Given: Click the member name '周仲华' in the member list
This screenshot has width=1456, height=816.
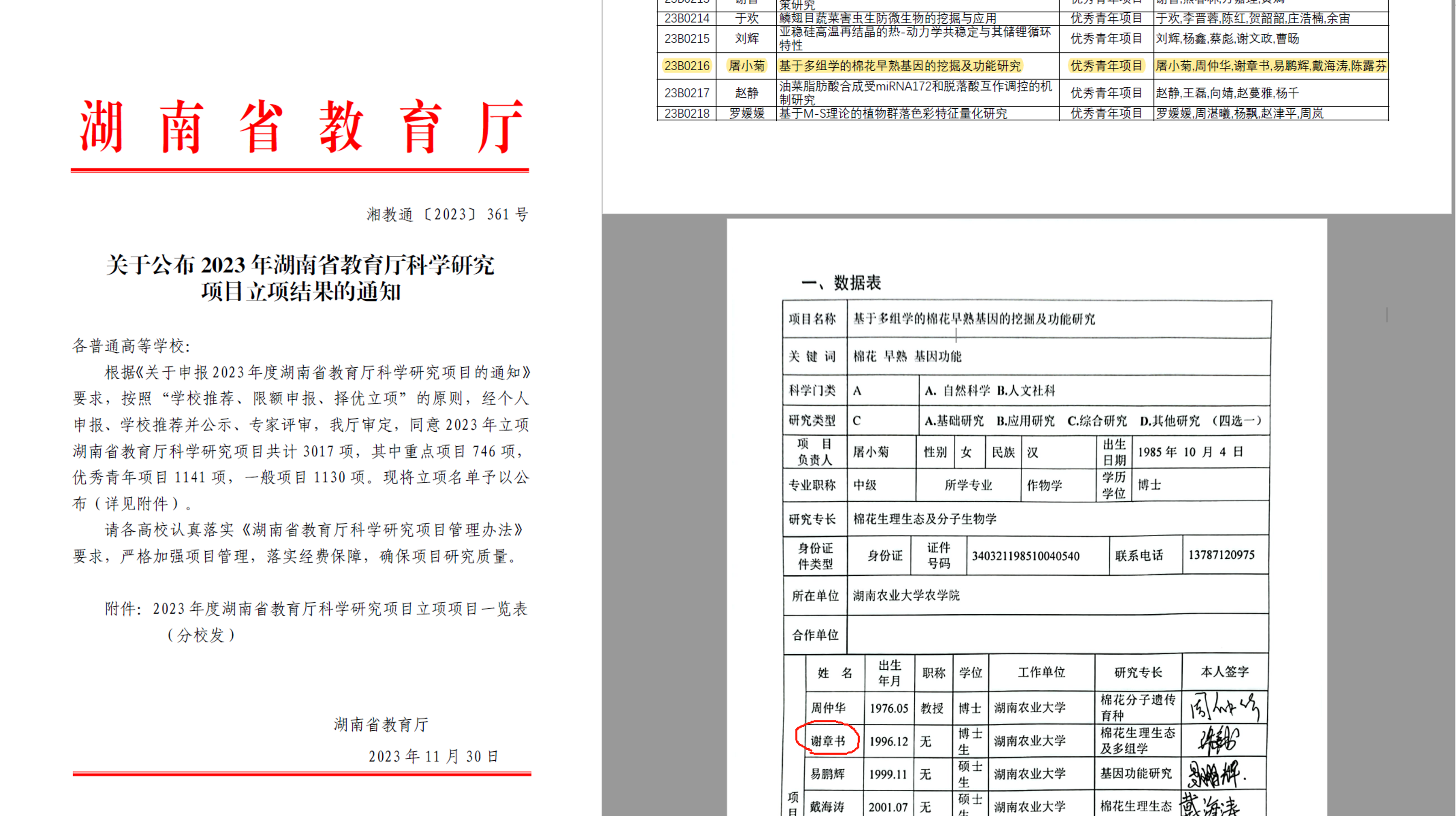Looking at the screenshot, I should click(828, 708).
